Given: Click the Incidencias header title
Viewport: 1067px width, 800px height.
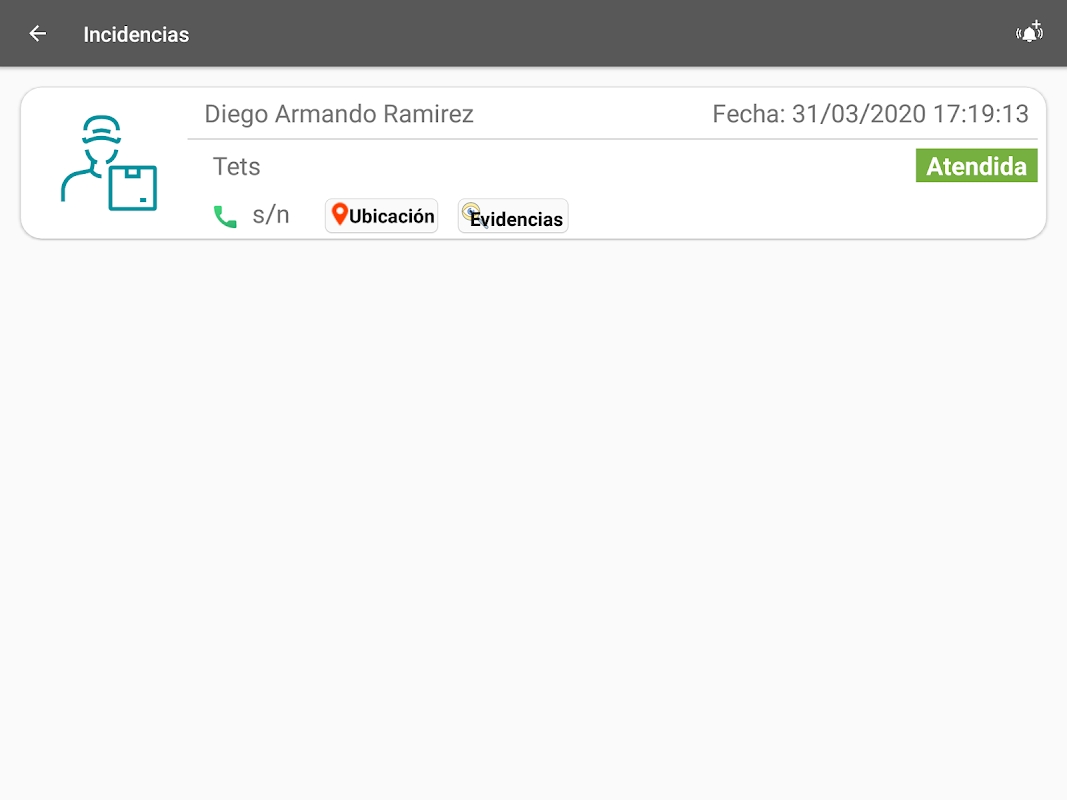Looking at the screenshot, I should click(x=136, y=35).
